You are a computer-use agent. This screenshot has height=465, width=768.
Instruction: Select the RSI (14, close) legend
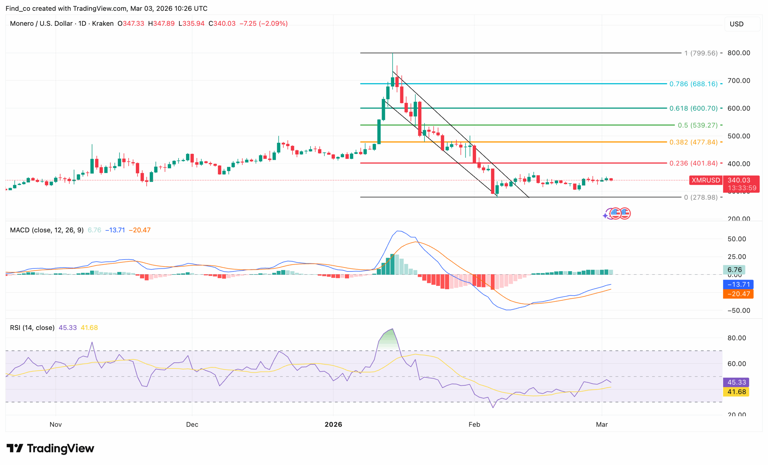point(32,327)
